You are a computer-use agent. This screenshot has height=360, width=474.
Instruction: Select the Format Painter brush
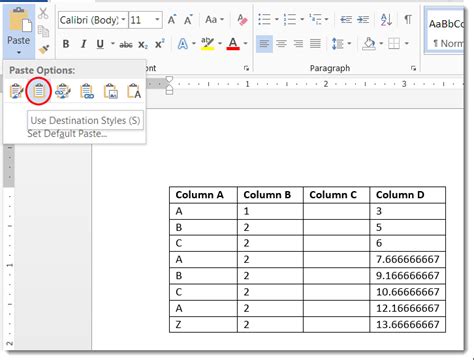(44, 49)
